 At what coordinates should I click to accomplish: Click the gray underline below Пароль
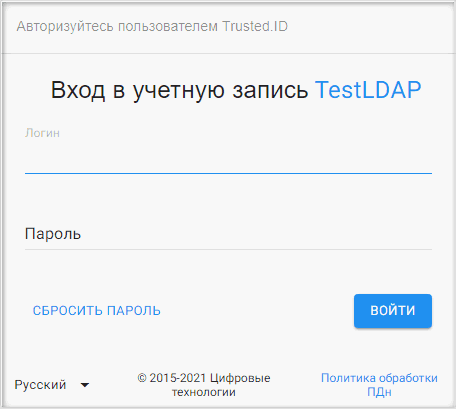(228, 249)
